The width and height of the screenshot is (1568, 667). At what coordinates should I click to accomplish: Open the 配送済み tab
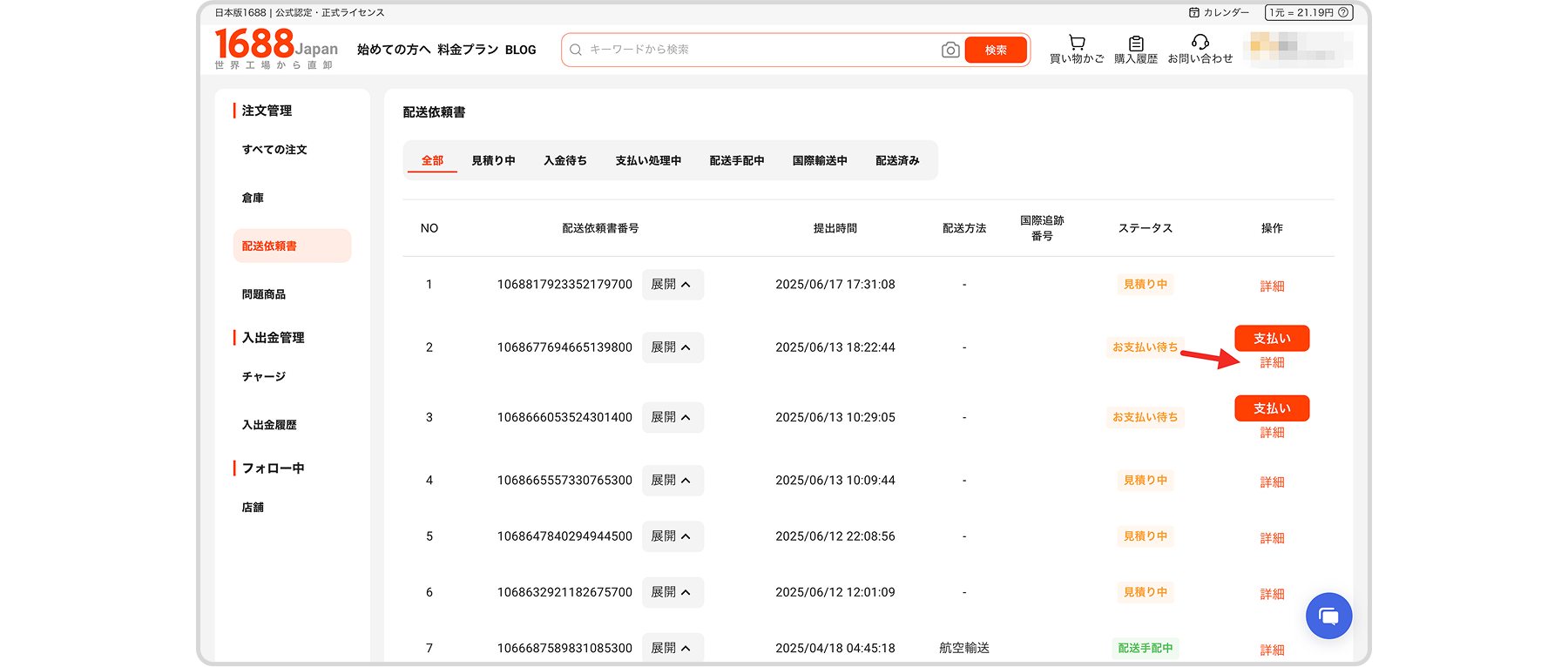point(897,161)
